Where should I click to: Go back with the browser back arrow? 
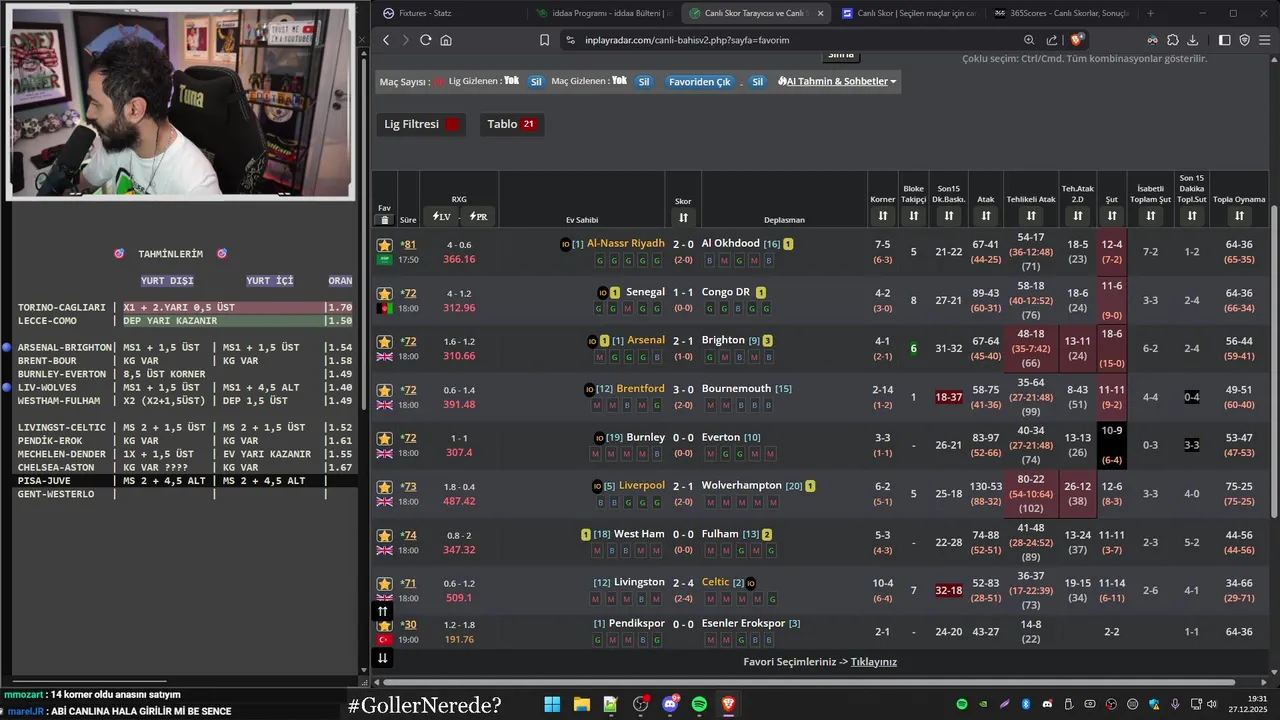click(x=386, y=40)
